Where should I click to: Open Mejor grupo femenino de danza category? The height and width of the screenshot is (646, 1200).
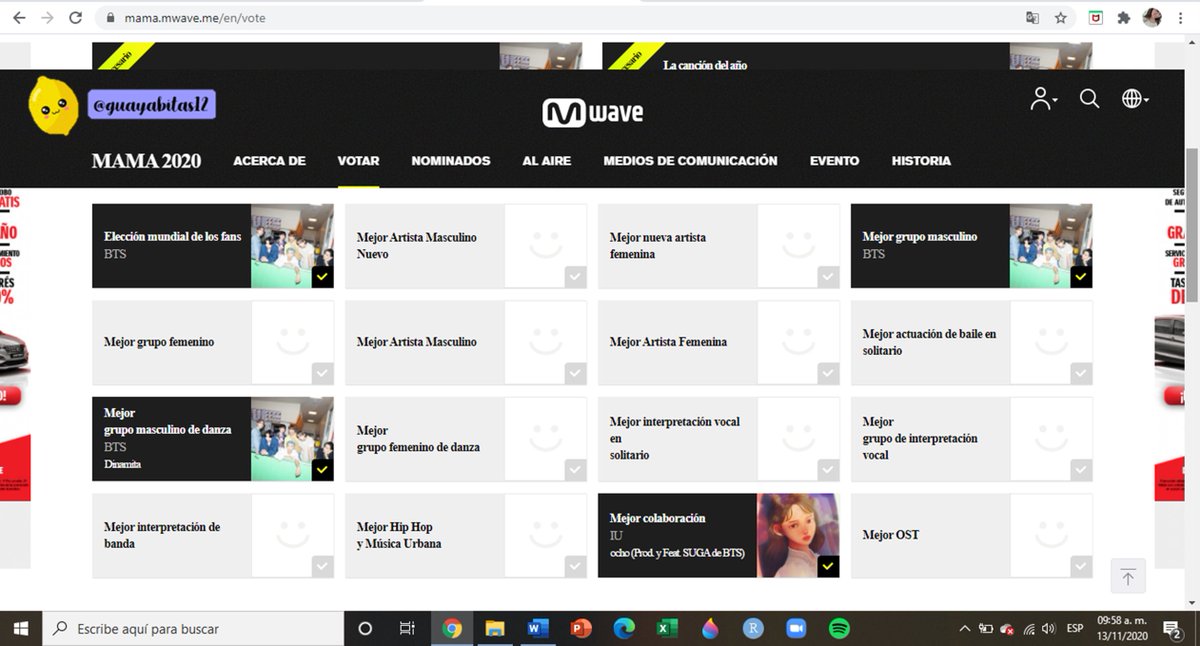[466, 439]
